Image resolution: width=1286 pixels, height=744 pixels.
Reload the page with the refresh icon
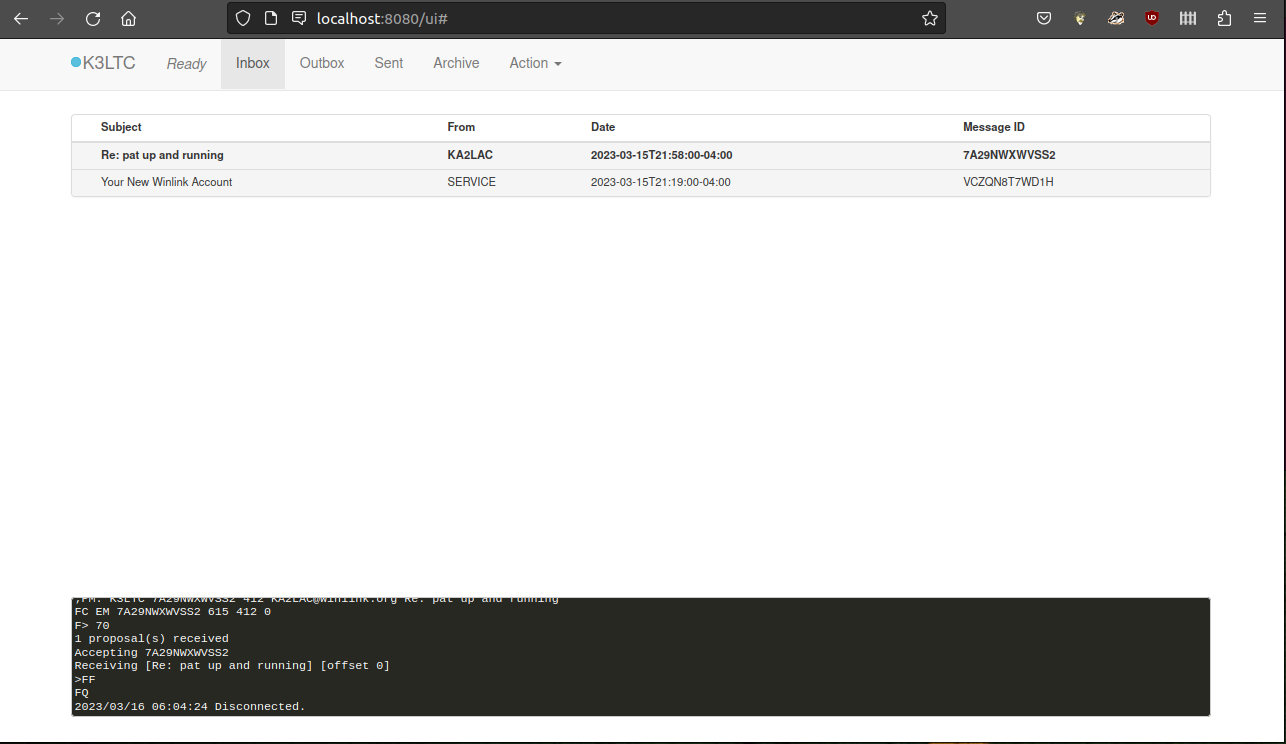pyautogui.click(x=93, y=18)
